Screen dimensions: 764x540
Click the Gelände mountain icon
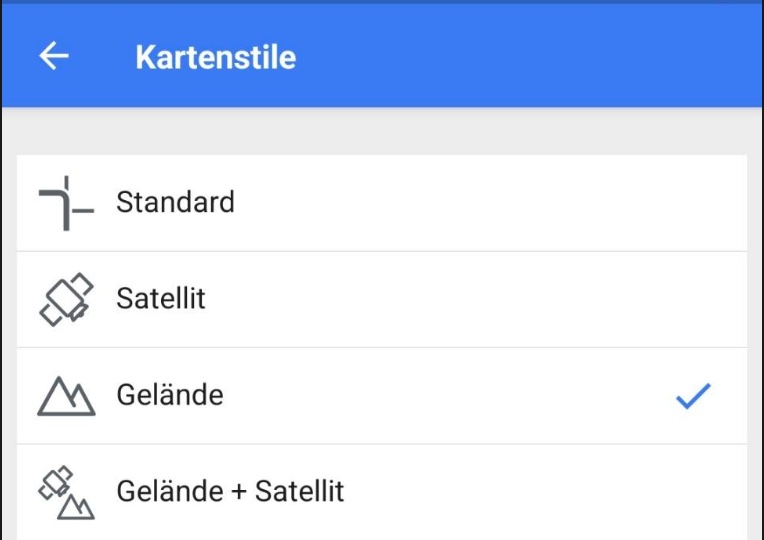[x=66, y=396]
